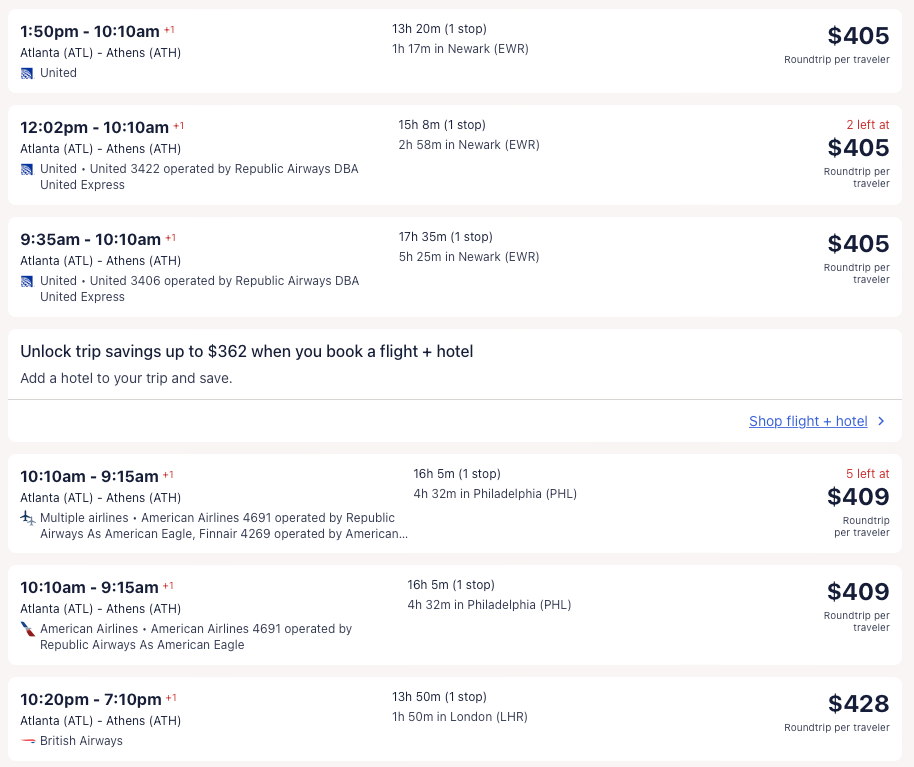Click the Multiple airlines plane icon
The image size is (914, 767).
pyautogui.click(x=27, y=518)
